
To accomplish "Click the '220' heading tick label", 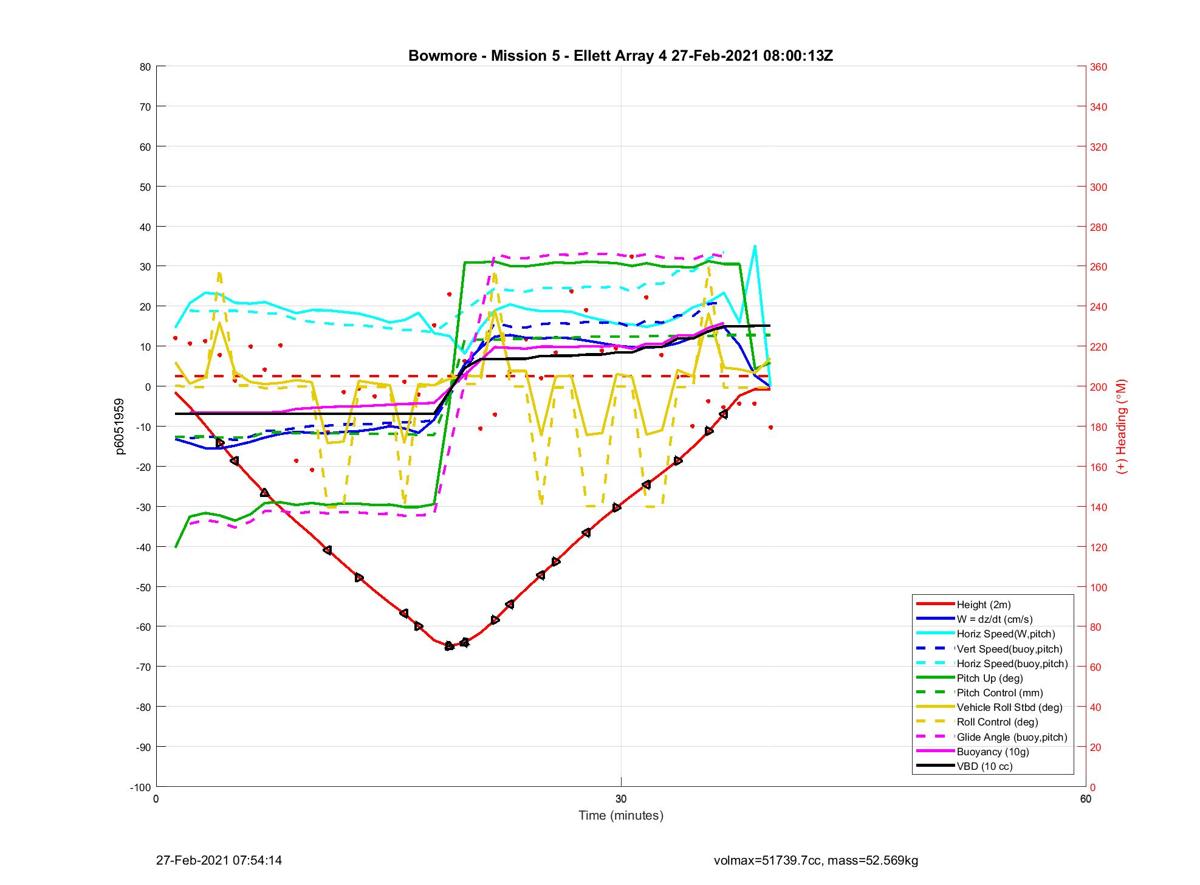I will (x=1099, y=347).
